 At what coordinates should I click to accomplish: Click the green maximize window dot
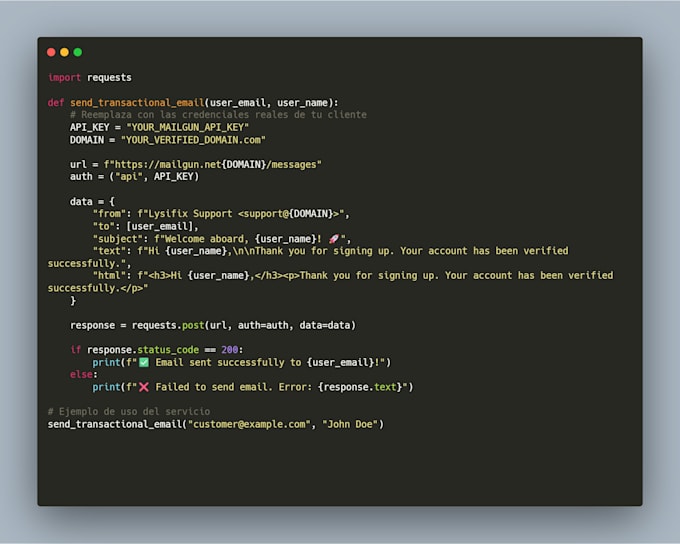78,52
